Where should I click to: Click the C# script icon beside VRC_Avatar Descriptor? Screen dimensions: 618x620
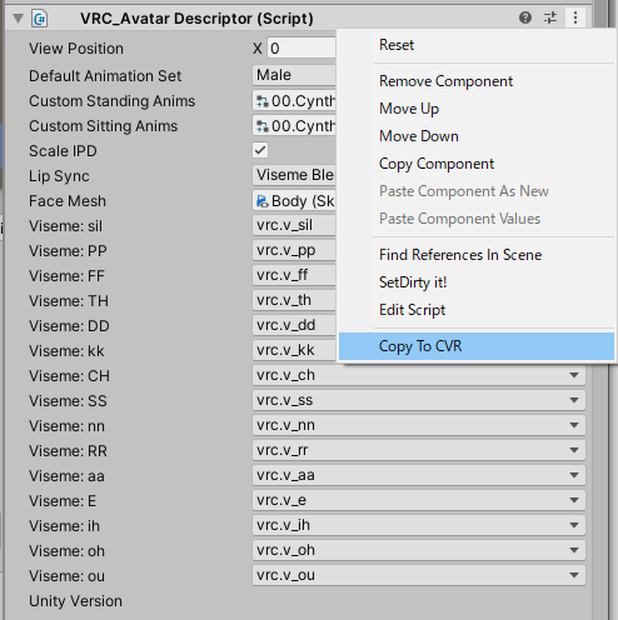(x=40, y=19)
